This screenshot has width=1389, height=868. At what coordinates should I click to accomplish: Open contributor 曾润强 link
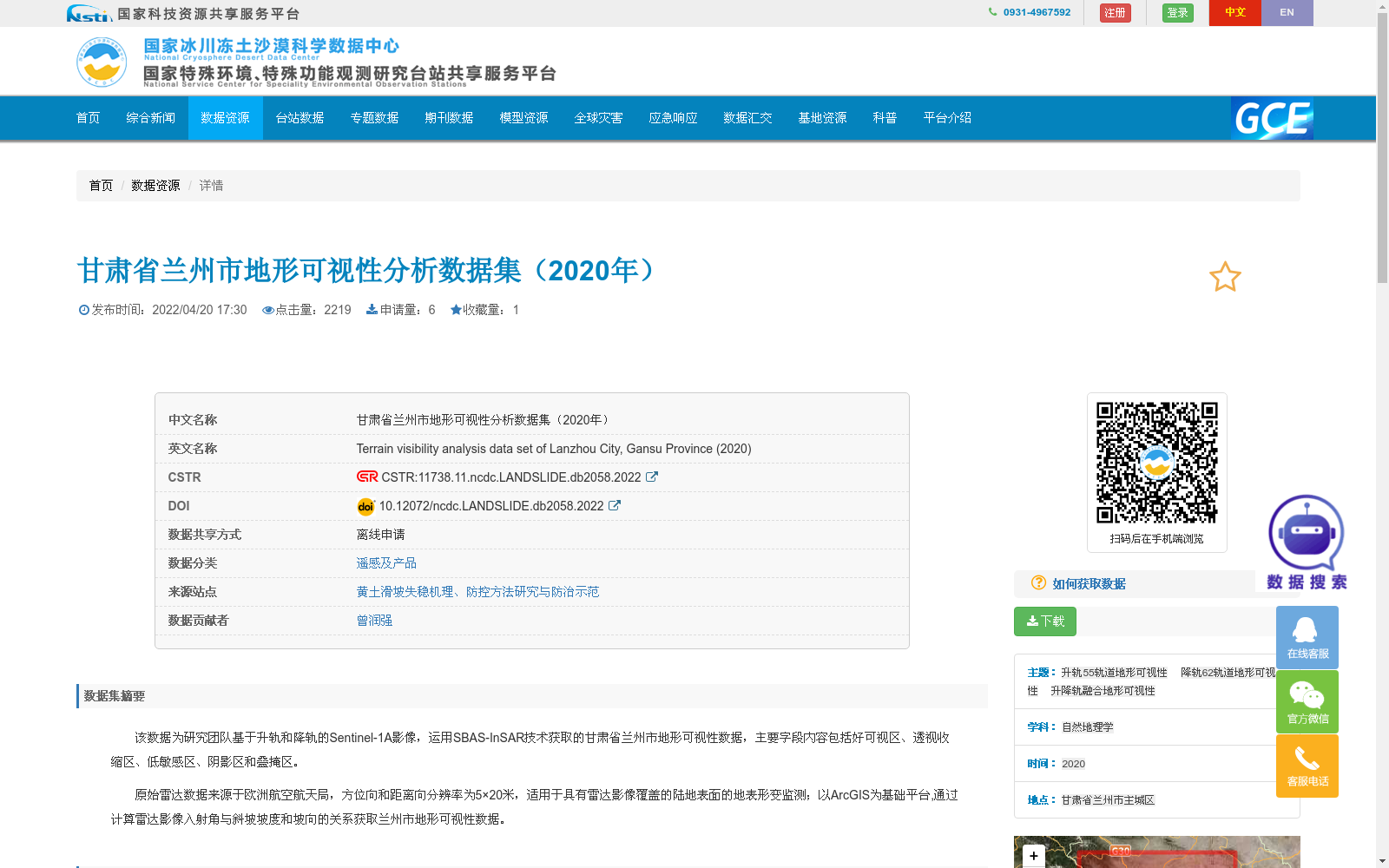click(374, 621)
